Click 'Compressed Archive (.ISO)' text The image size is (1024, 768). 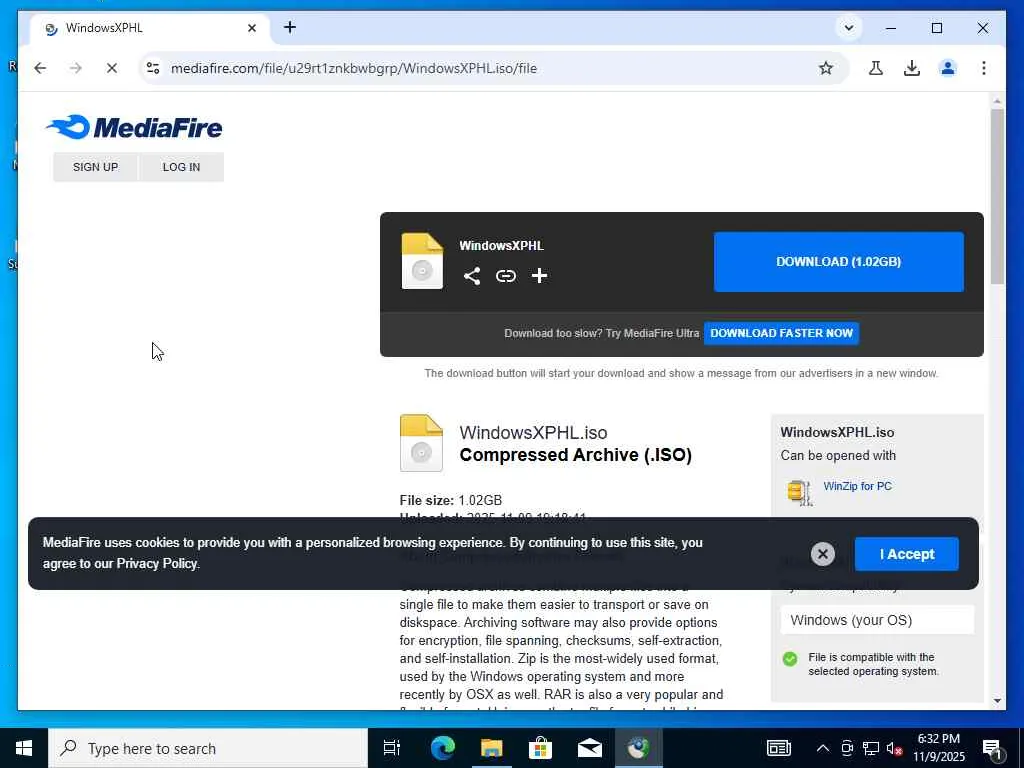[x=575, y=455]
